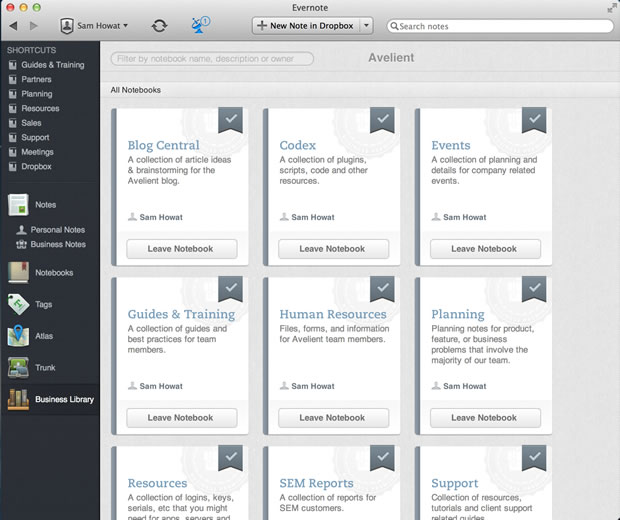Open the Notebooks sidebar label
This screenshot has width=620, height=520.
tap(54, 273)
